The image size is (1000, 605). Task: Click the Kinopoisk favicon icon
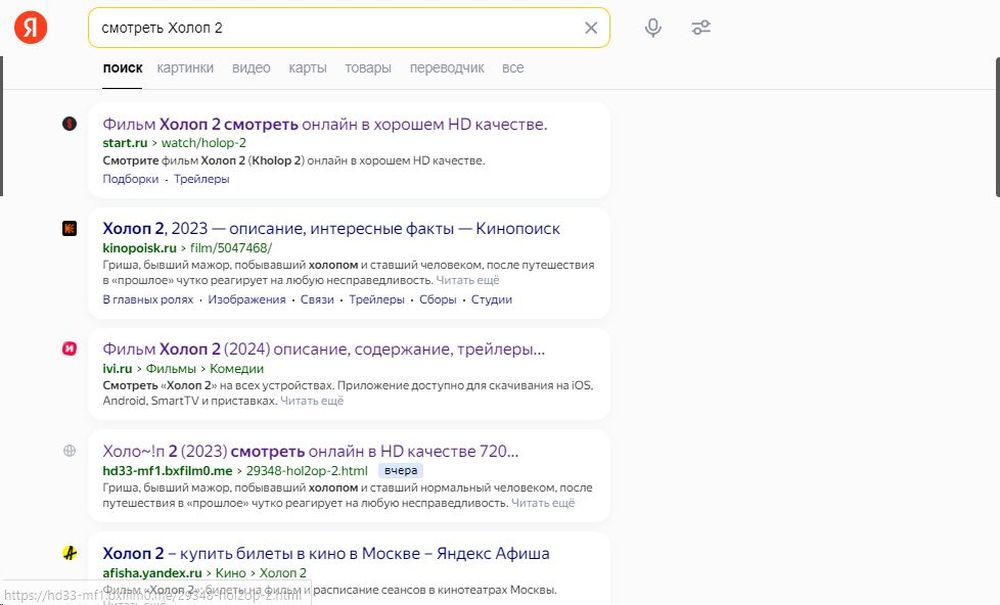[x=70, y=228]
